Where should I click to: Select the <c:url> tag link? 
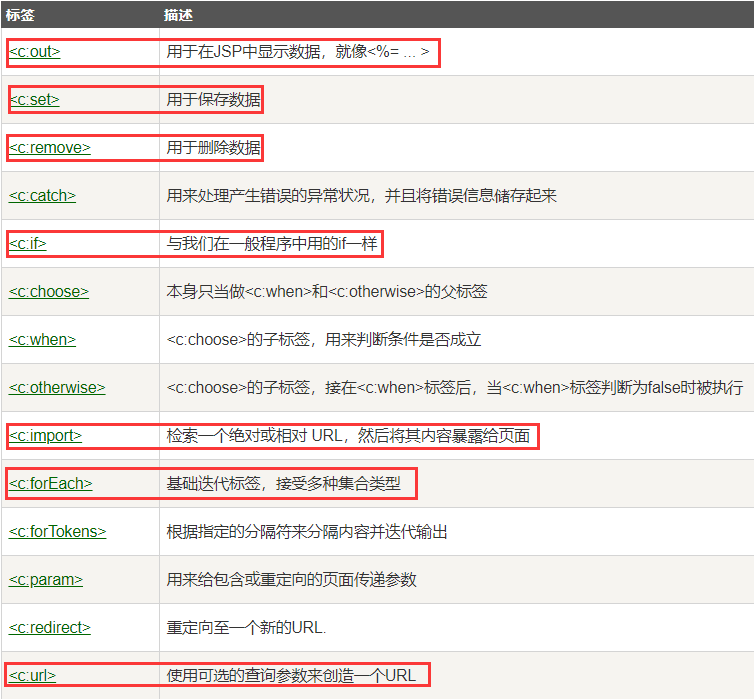[x=32, y=676]
